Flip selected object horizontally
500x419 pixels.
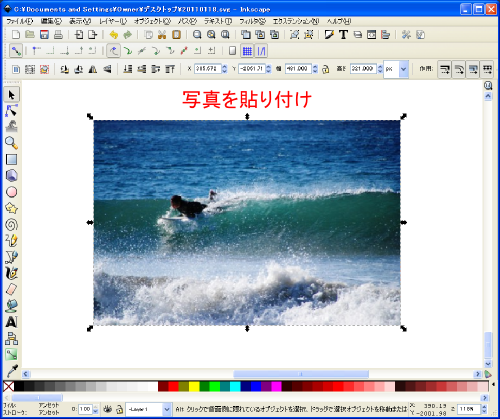[93, 69]
